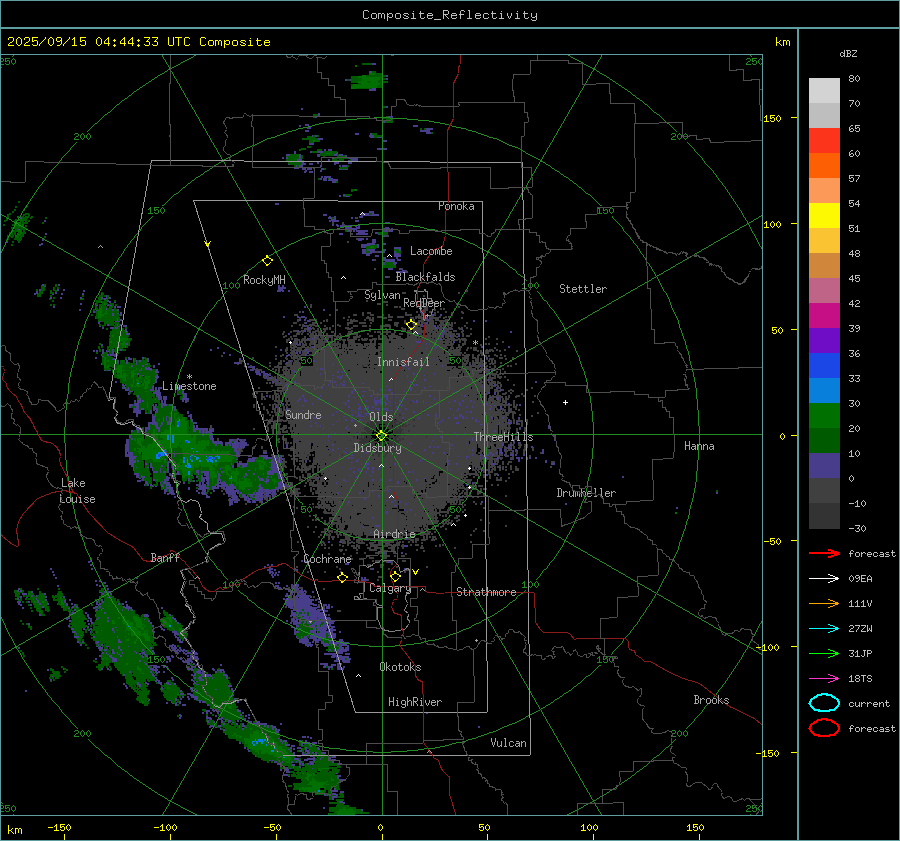Click the Vulcan town label
This screenshot has height=841, width=900.
pos(509,743)
